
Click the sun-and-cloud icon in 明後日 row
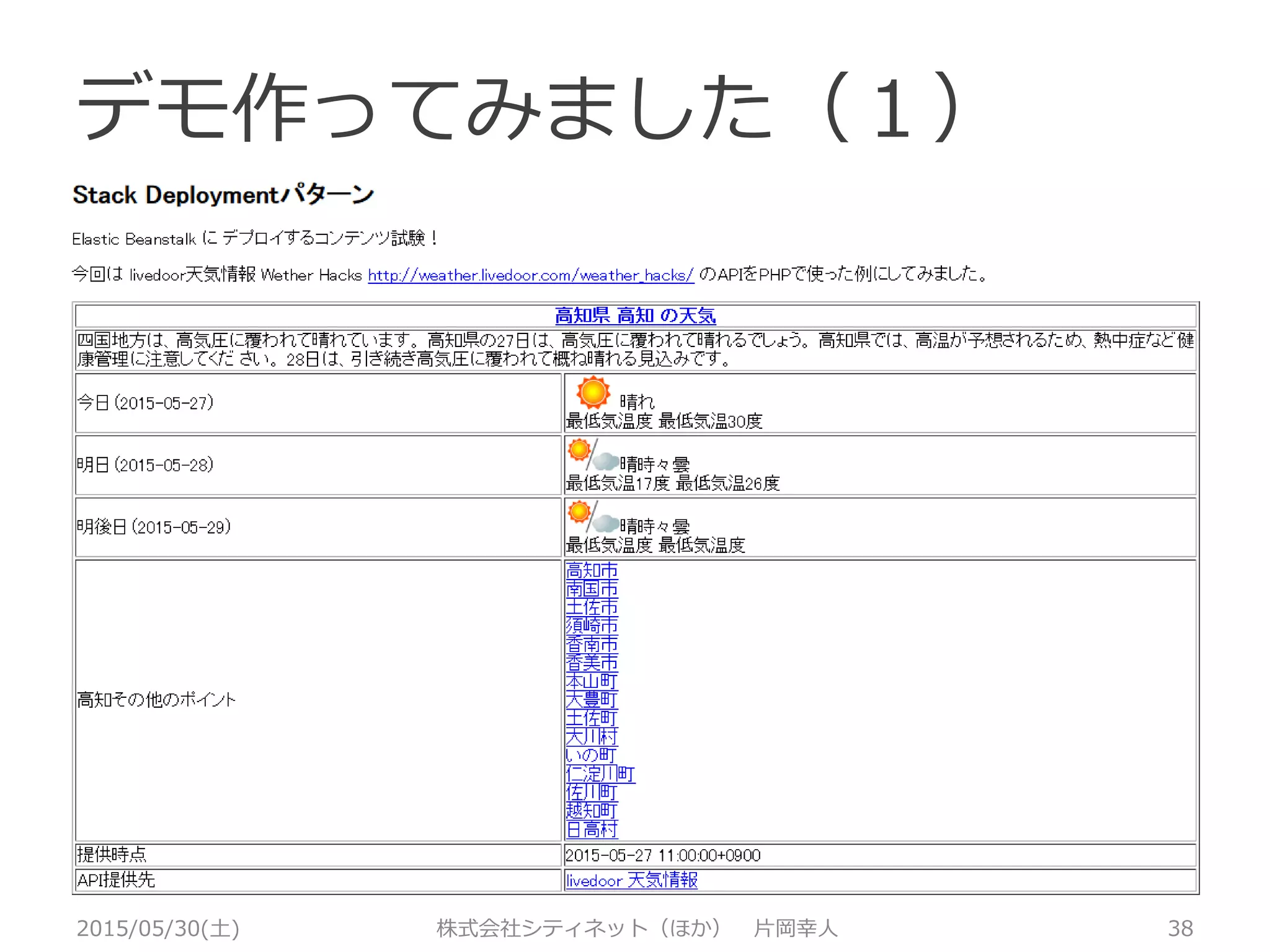click(x=593, y=516)
